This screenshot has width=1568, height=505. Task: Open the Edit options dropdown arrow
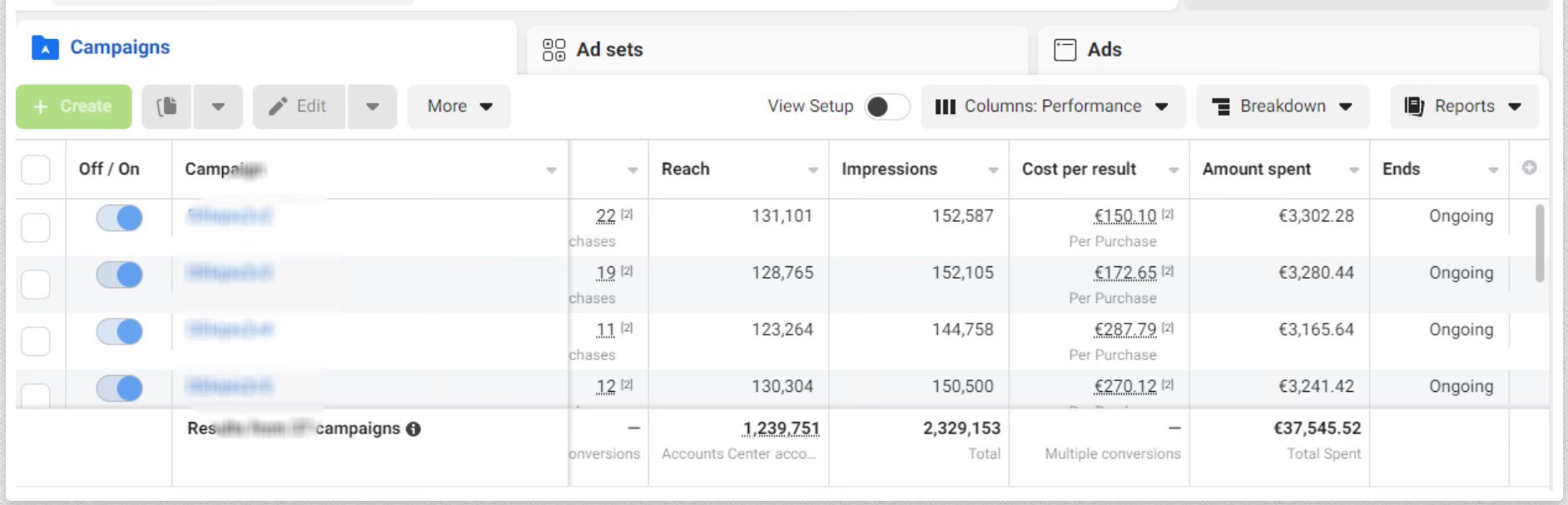coord(372,106)
